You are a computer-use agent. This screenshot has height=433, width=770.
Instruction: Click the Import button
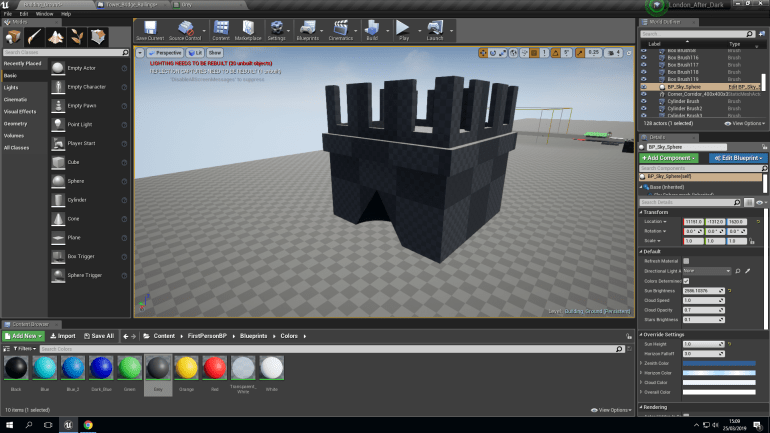[63, 336]
